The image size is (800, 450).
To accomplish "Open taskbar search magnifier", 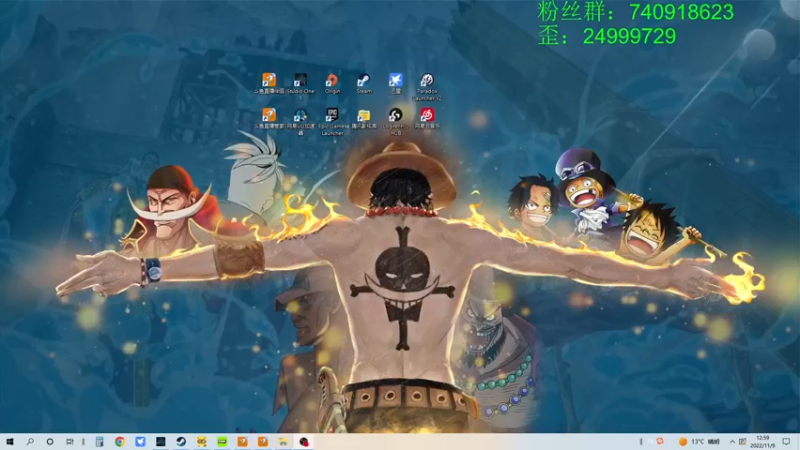I will tap(30, 441).
